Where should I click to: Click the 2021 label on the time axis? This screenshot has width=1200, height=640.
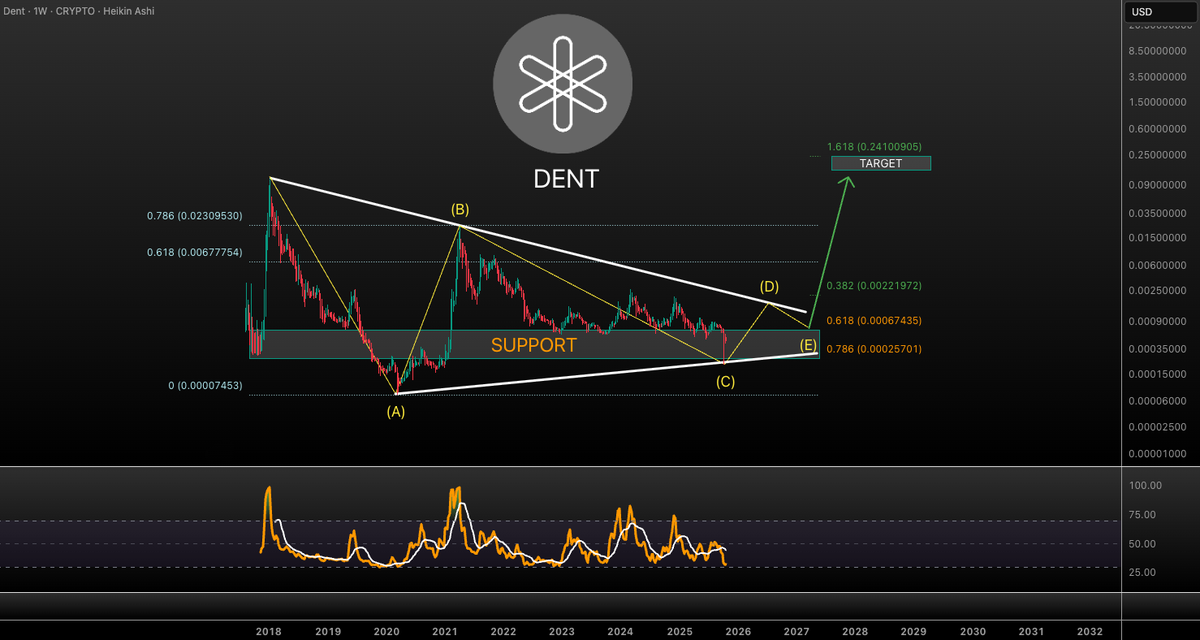pyautogui.click(x=444, y=632)
